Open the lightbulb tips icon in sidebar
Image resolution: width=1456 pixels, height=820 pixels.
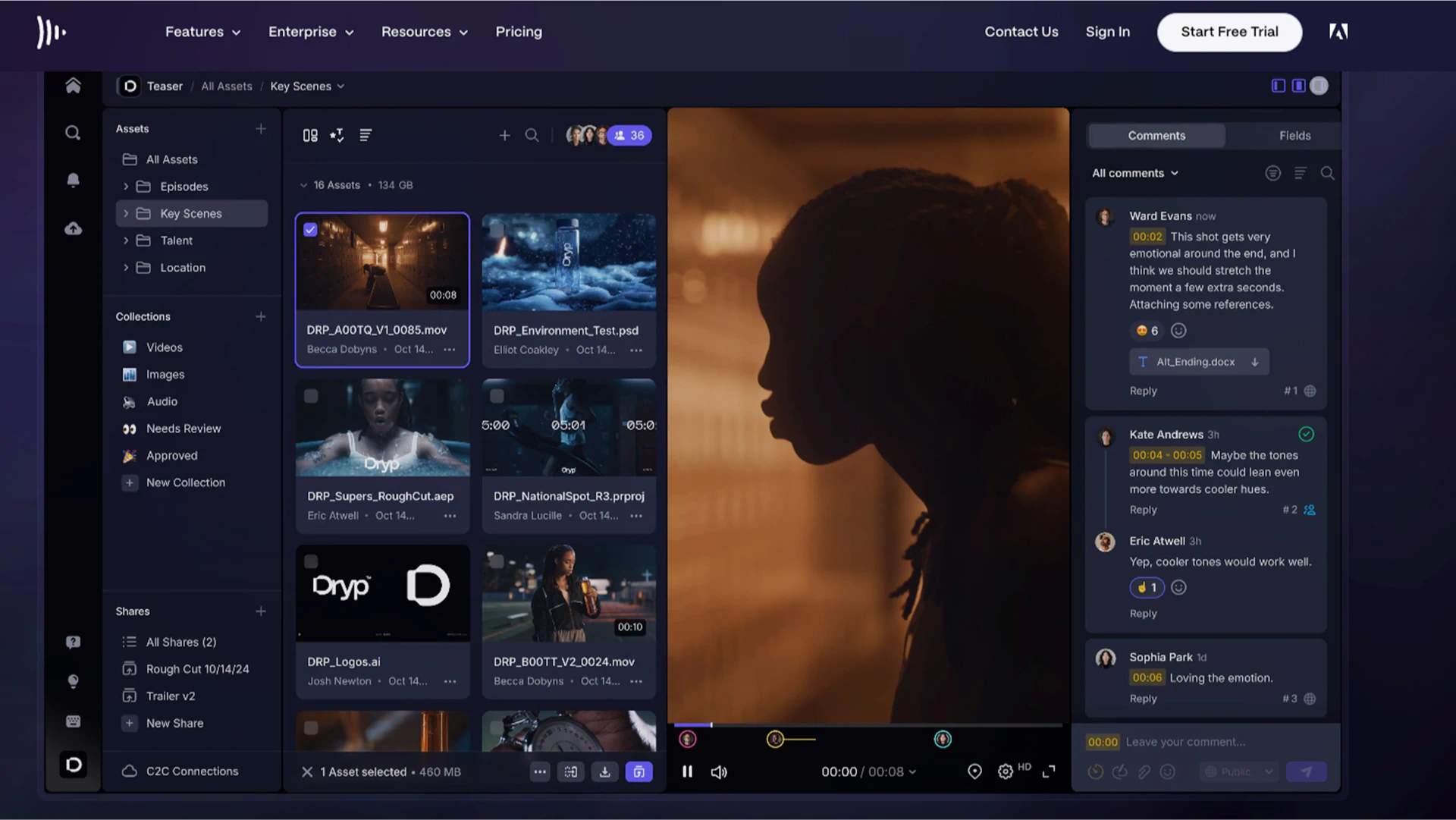point(73,681)
